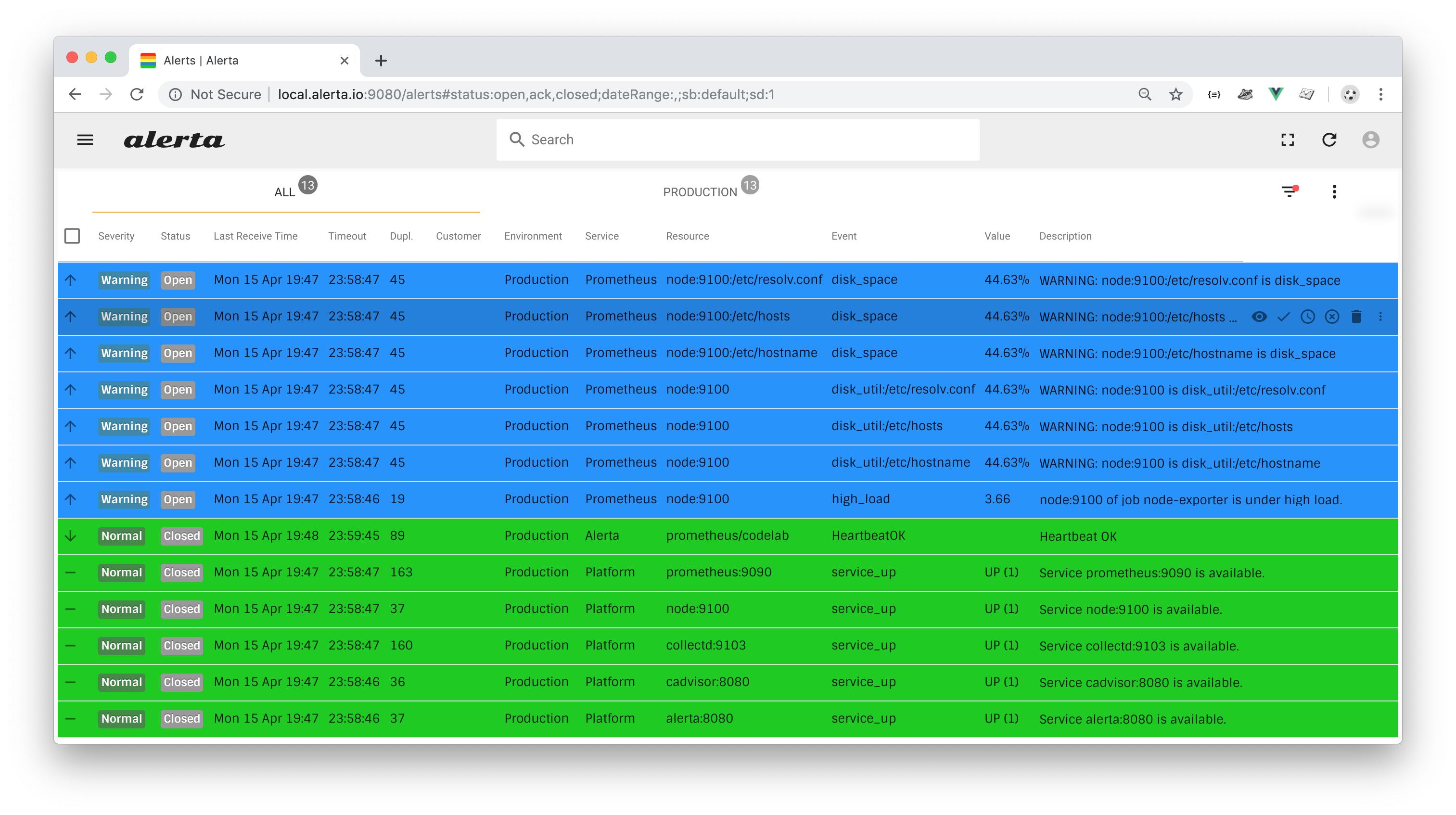The height and width of the screenshot is (815, 1456).
Task: Close the hovered alert with circled X
Action: [1332, 317]
